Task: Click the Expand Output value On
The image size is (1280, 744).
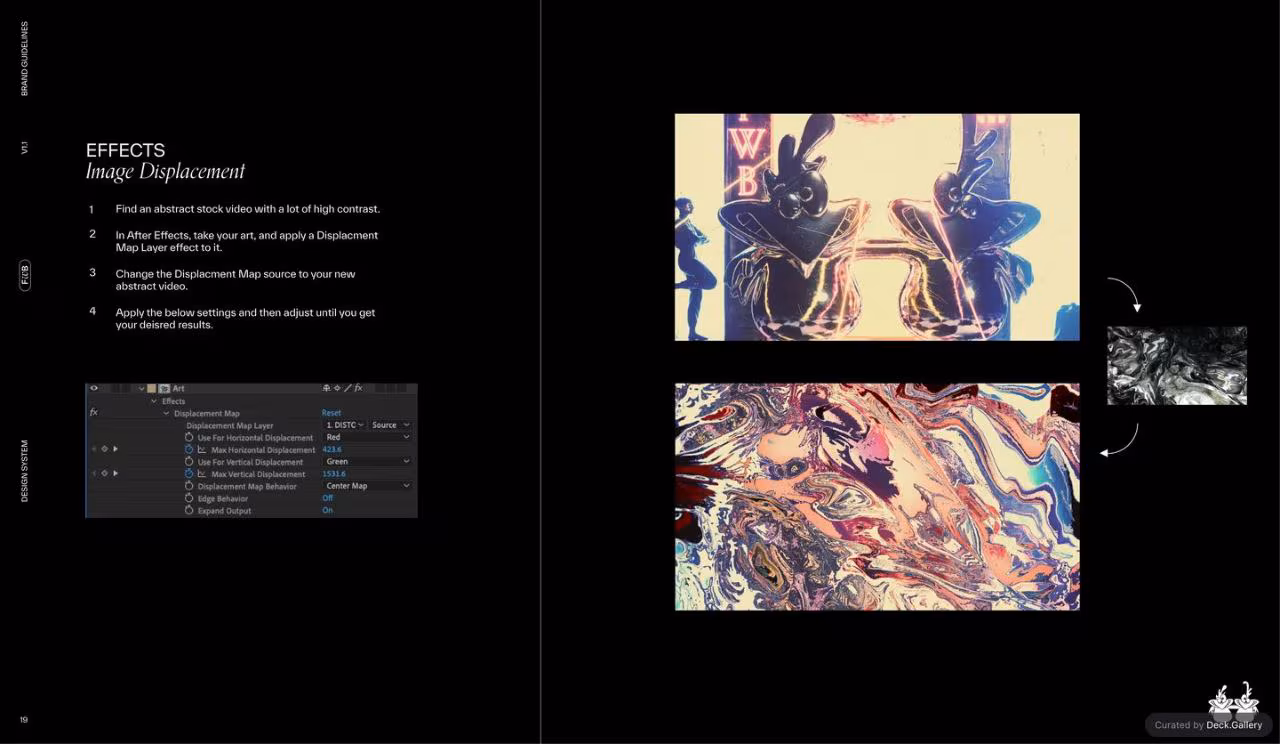Action: coord(328,511)
